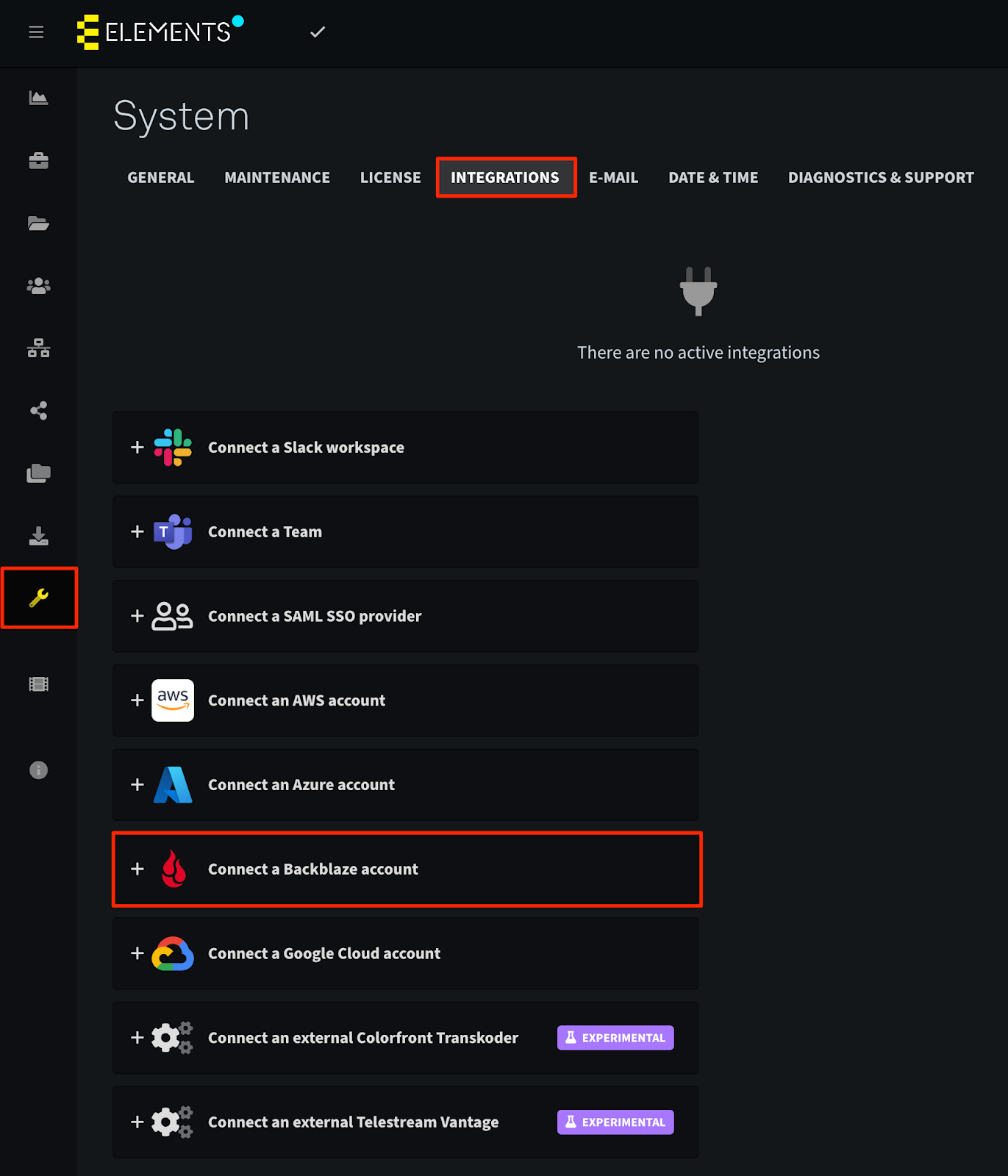Open the download sidebar icon
Screen dimensions: 1008x1176
pyautogui.click(x=38, y=536)
